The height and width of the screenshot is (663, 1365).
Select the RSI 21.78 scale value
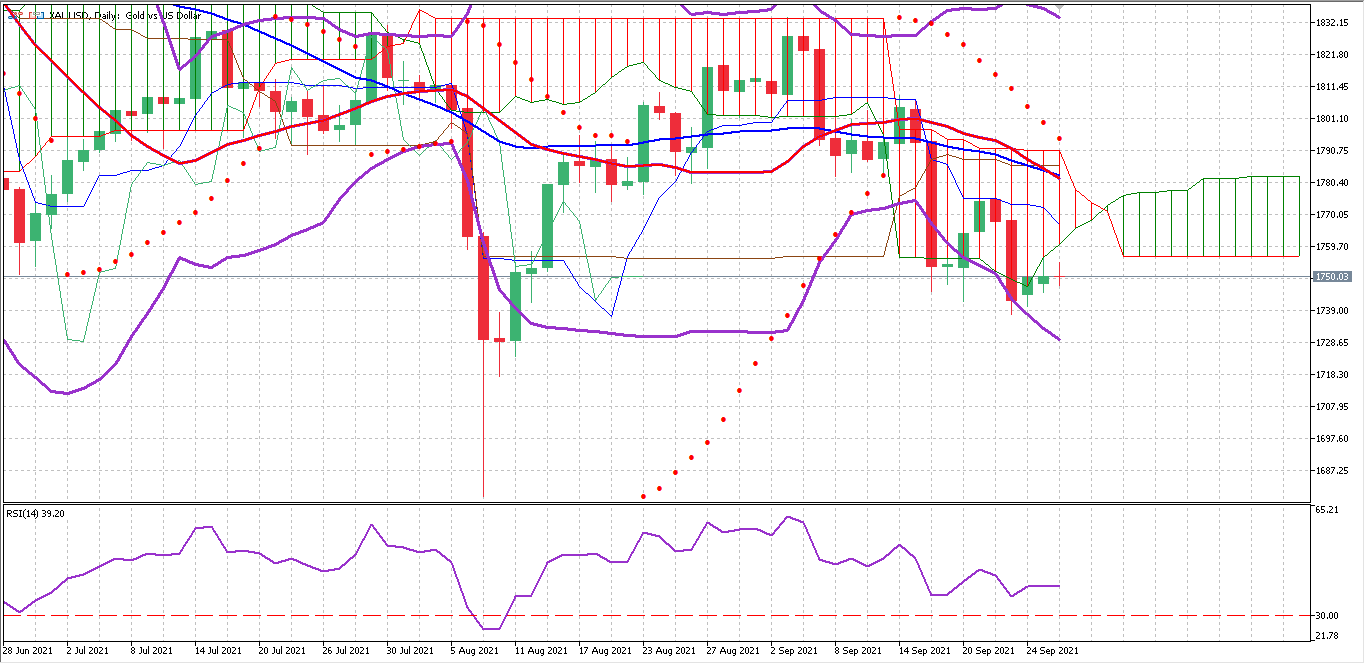(1325, 636)
